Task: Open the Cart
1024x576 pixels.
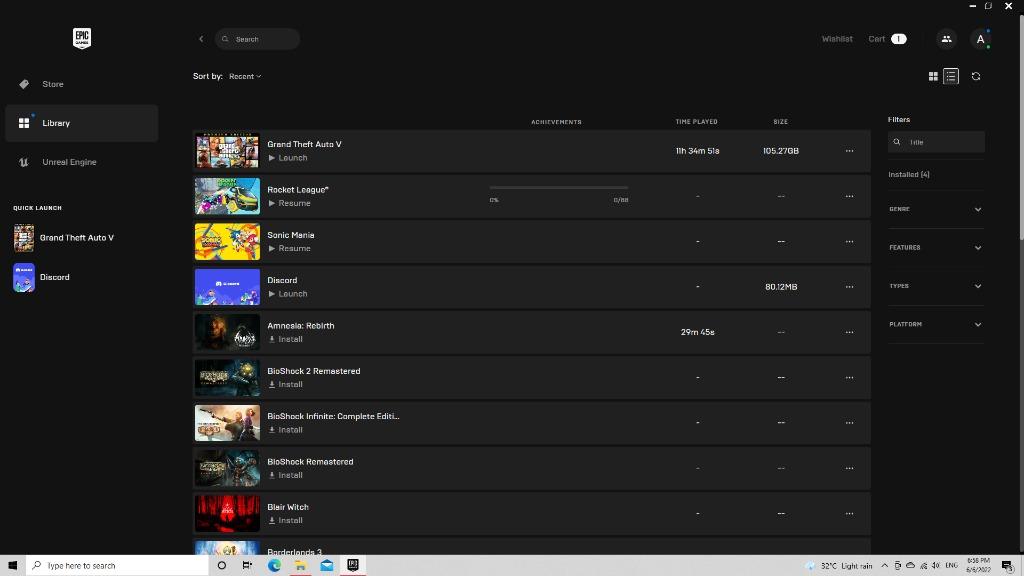Action: point(887,39)
